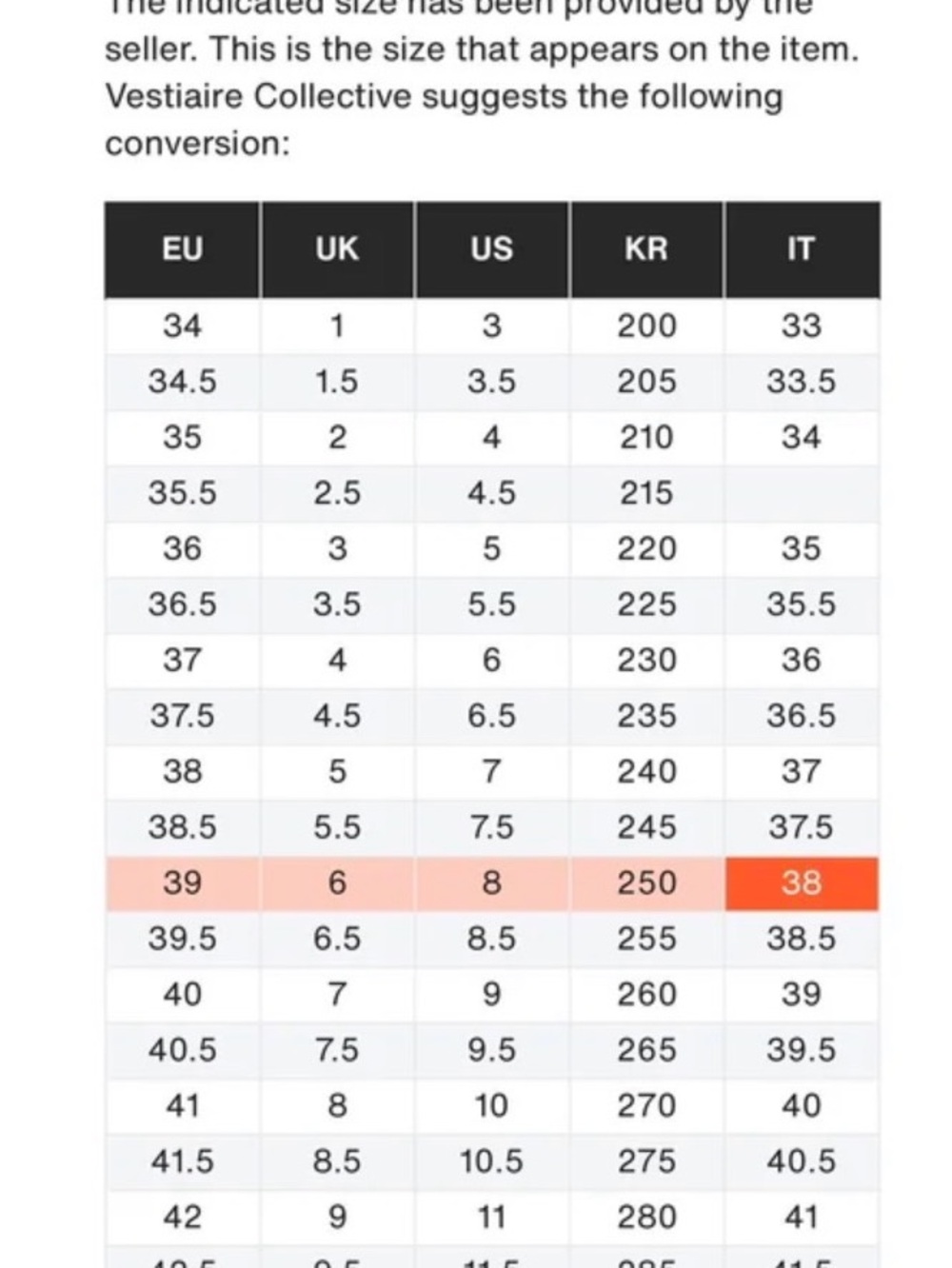This screenshot has width=952, height=1268.
Task: Select the US column header
Action: point(491,249)
